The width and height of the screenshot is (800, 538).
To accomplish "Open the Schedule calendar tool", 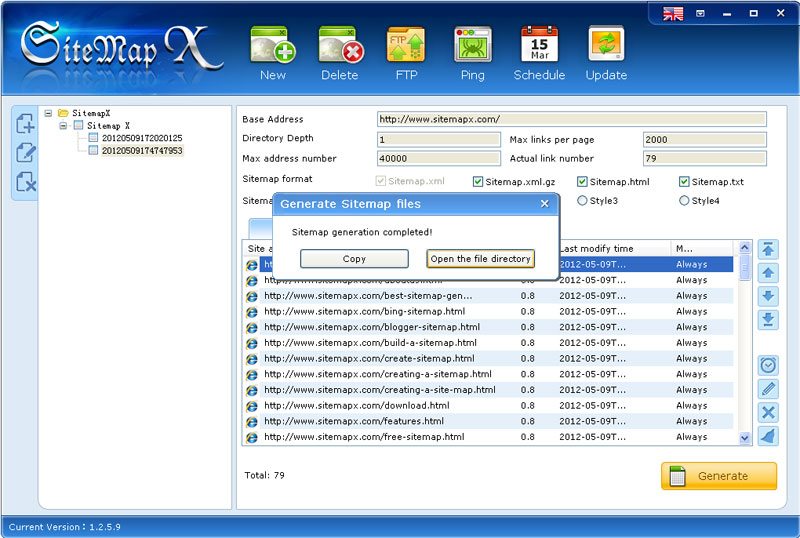I will pyautogui.click(x=539, y=47).
